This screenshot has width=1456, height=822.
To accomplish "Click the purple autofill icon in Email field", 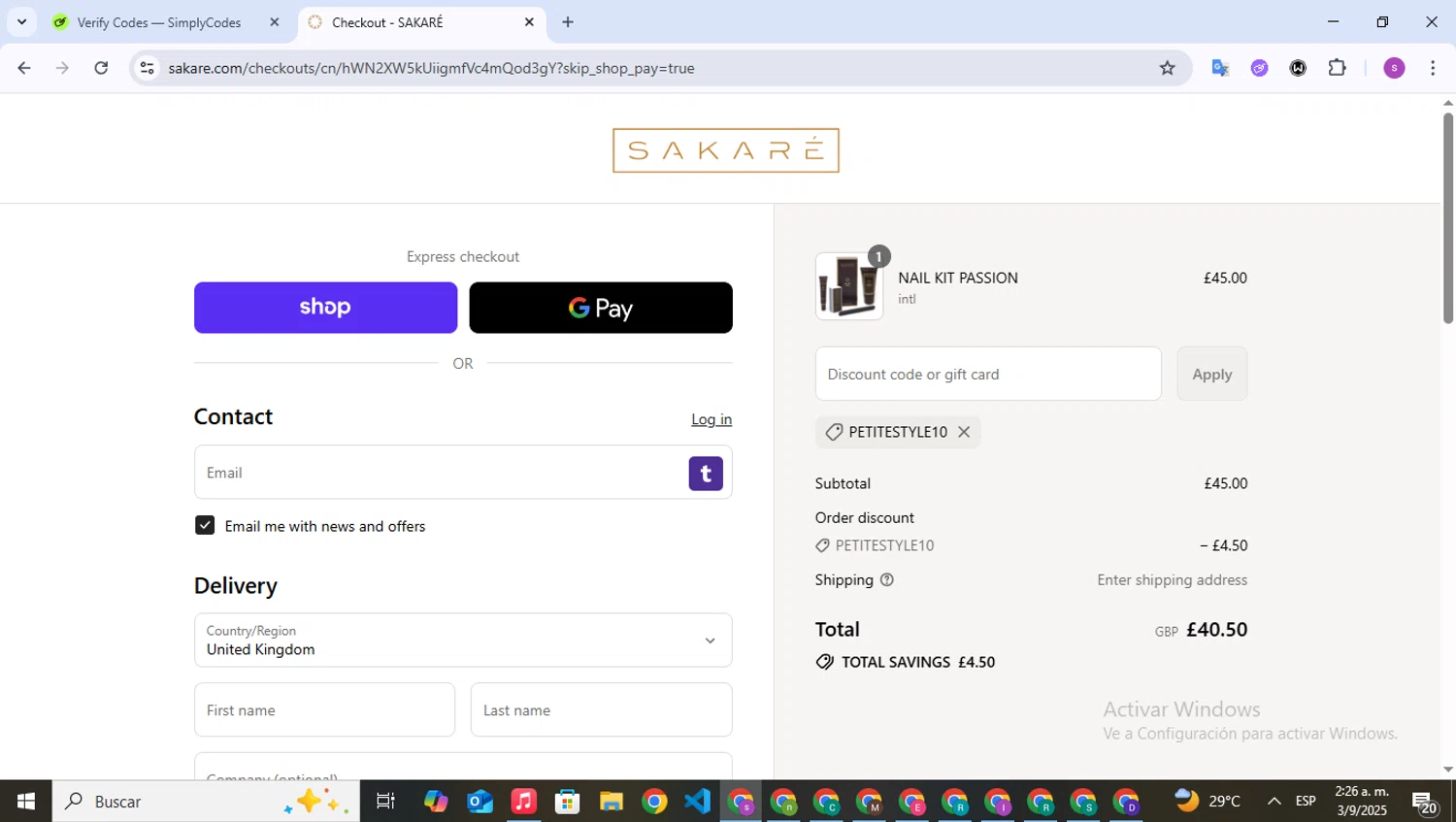I will (706, 473).
